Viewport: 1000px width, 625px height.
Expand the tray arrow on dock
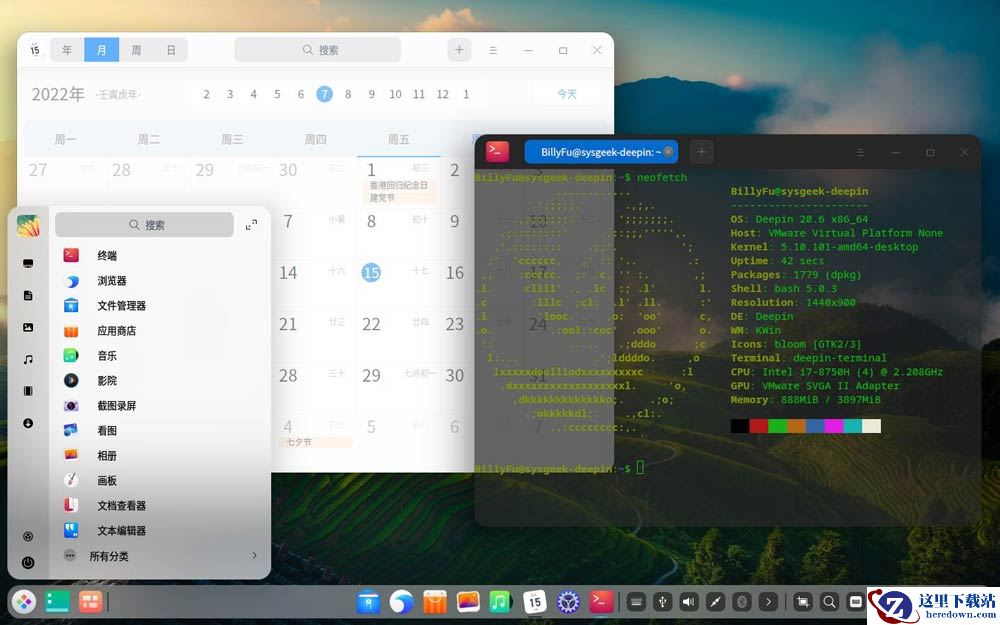pos(768,601)
